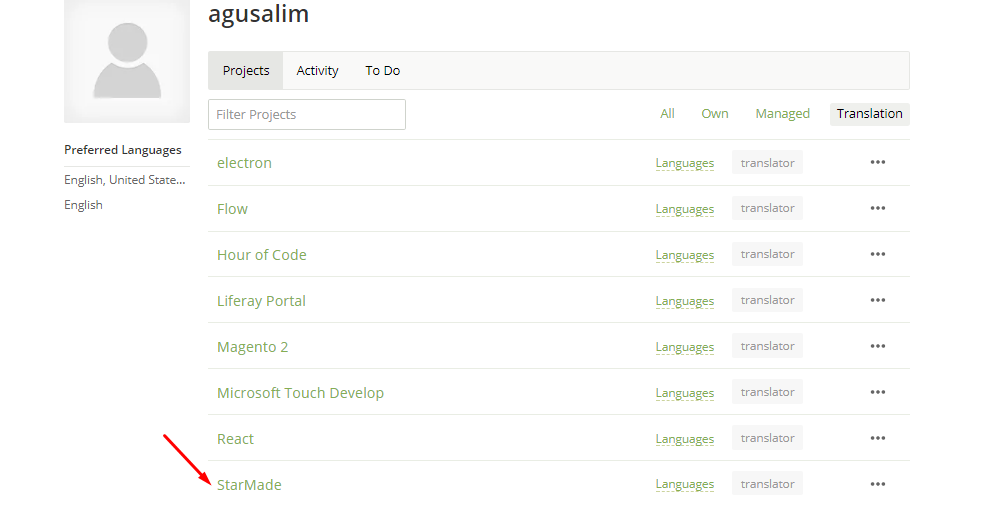Open the electron project
This screenshot has width=982, height=505.
tap(244, 163)
